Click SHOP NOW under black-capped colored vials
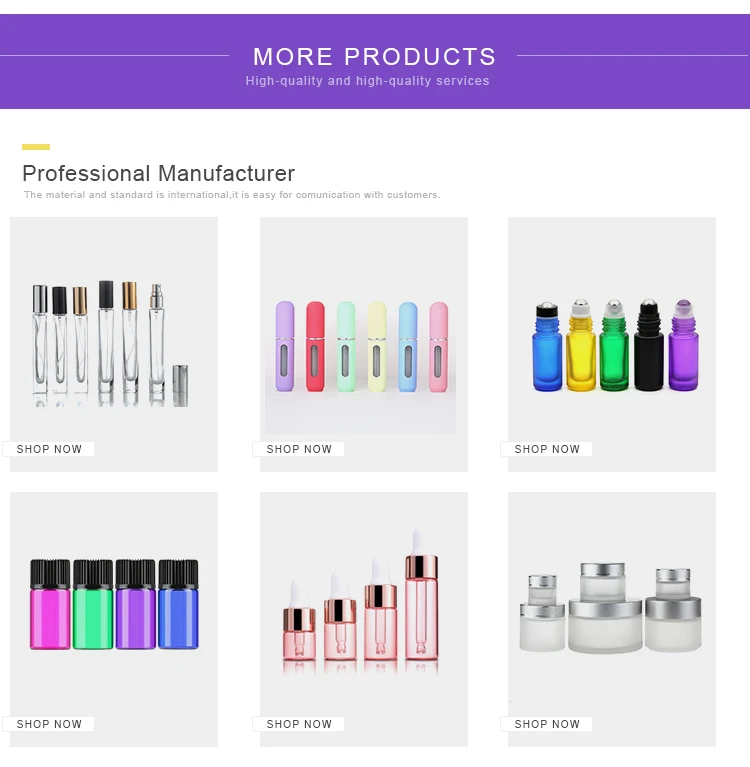The image size is (750, 767). point(48,724)
